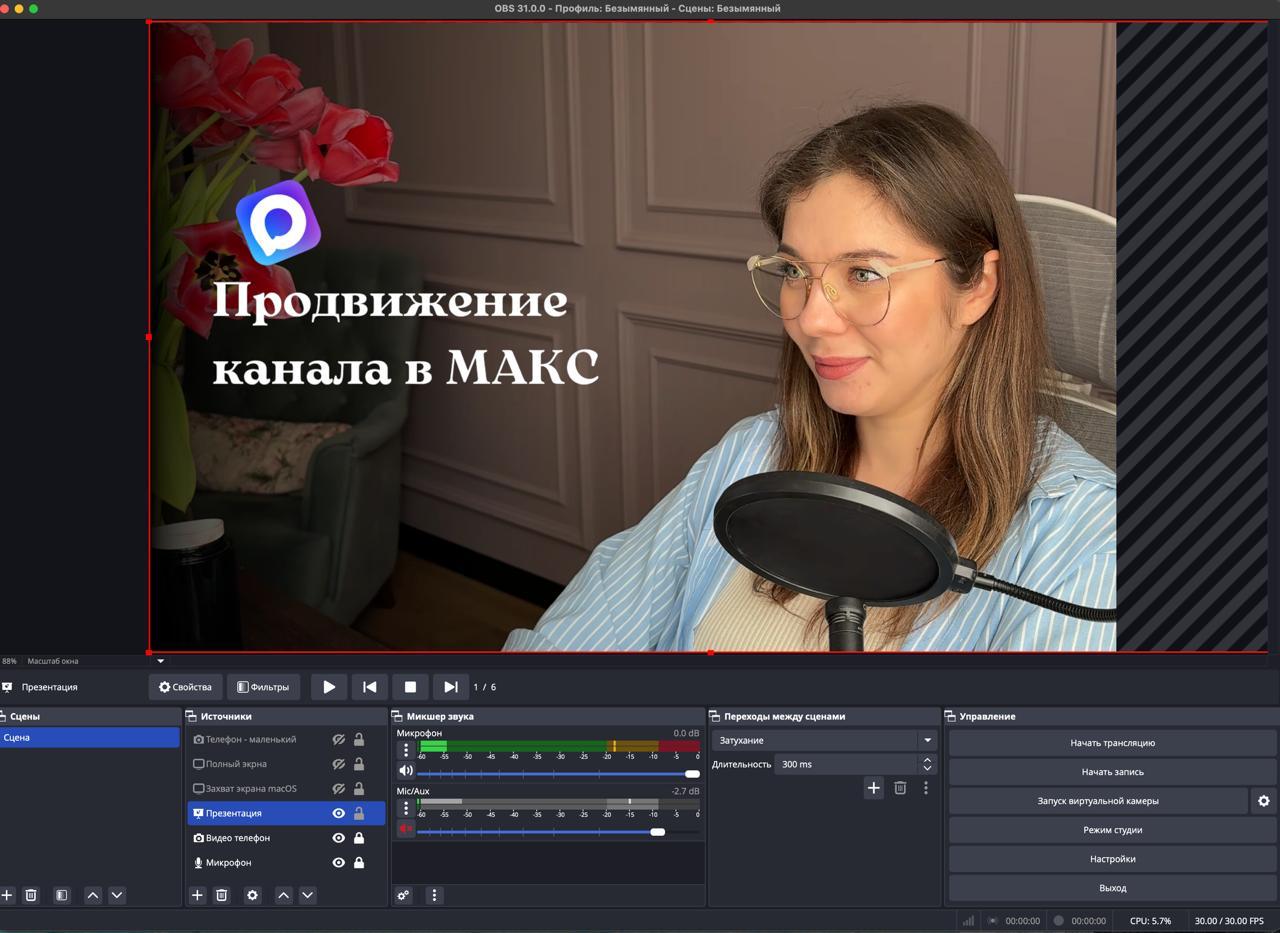Image resolution: width=1280 pixels, height=933 pixels.
Task: Open the Масштаб окна dropdown arrow
Action: click(160, 660)
